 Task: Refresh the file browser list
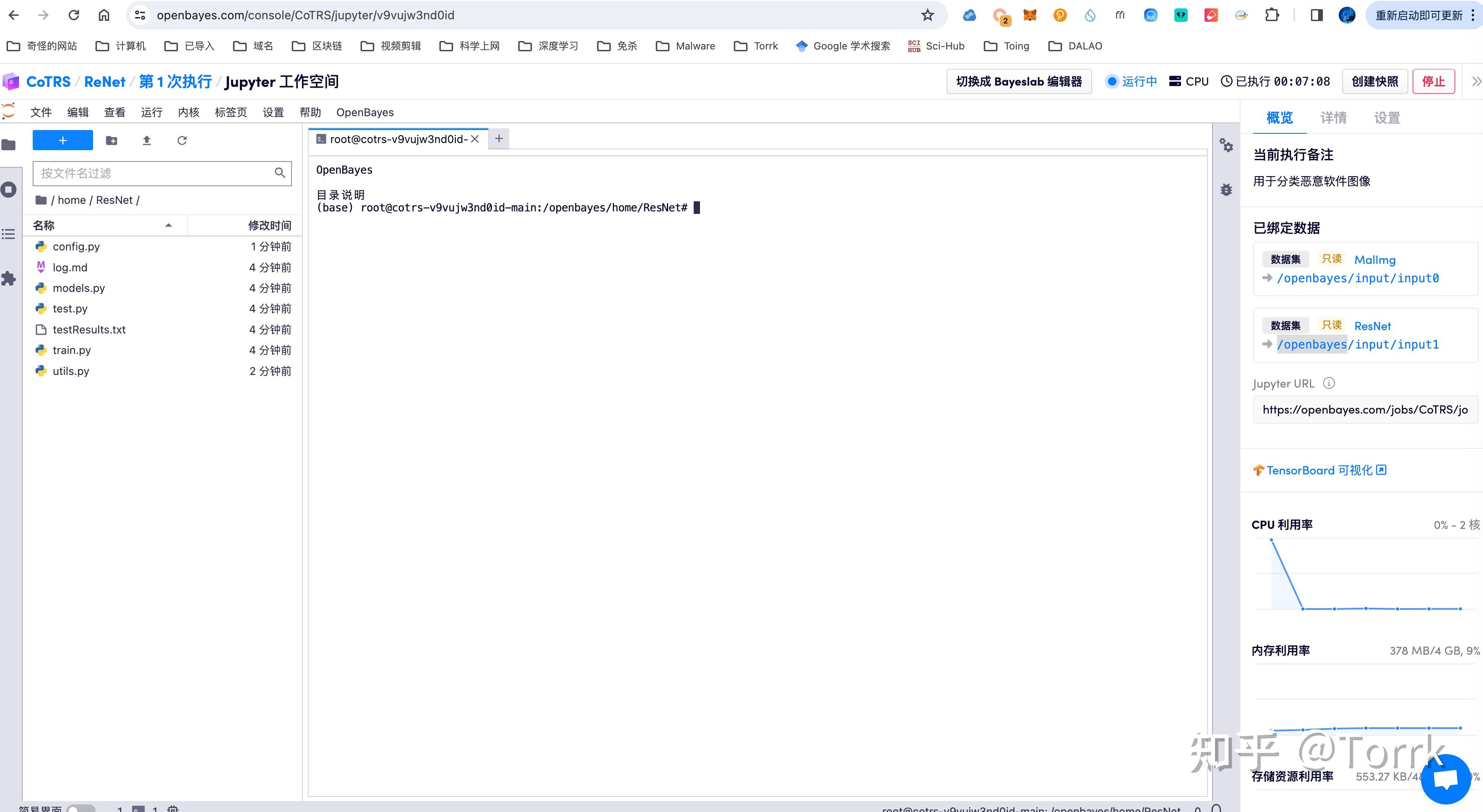(182, 141)
